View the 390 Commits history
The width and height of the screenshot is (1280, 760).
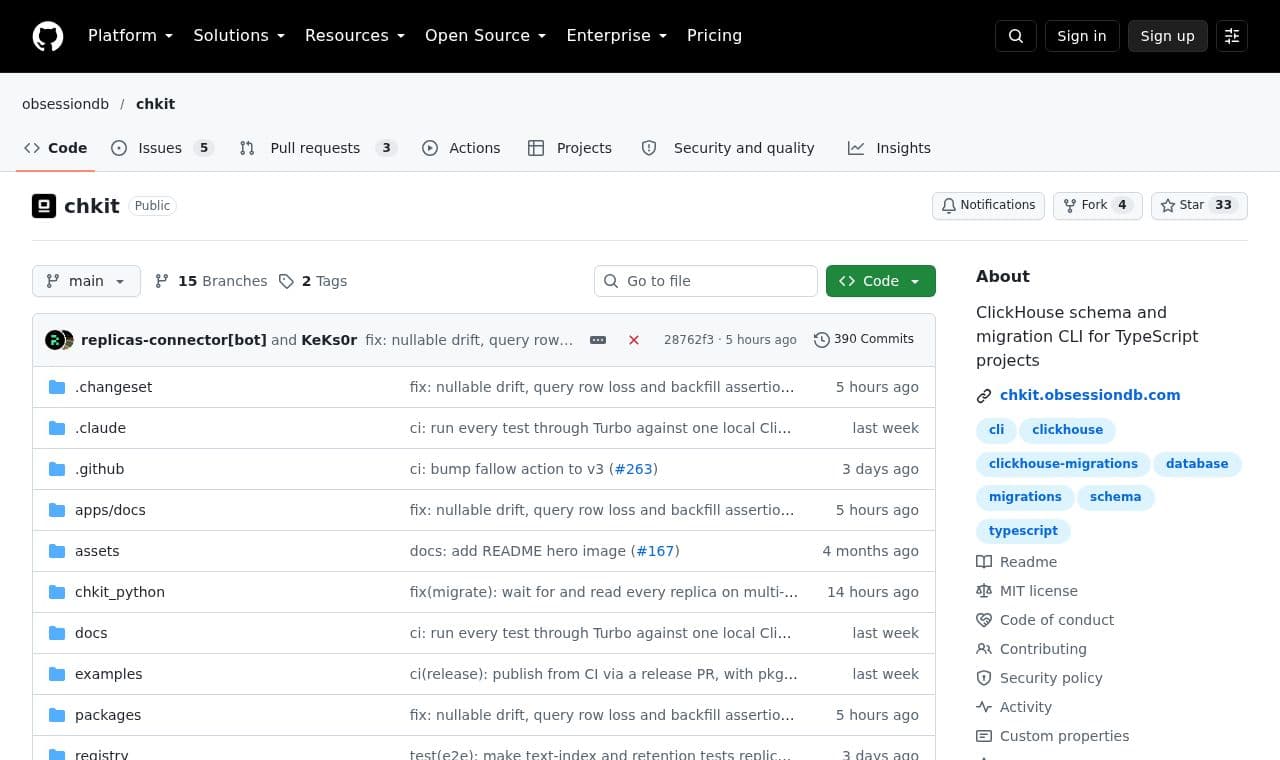click(x=864, y=340)
